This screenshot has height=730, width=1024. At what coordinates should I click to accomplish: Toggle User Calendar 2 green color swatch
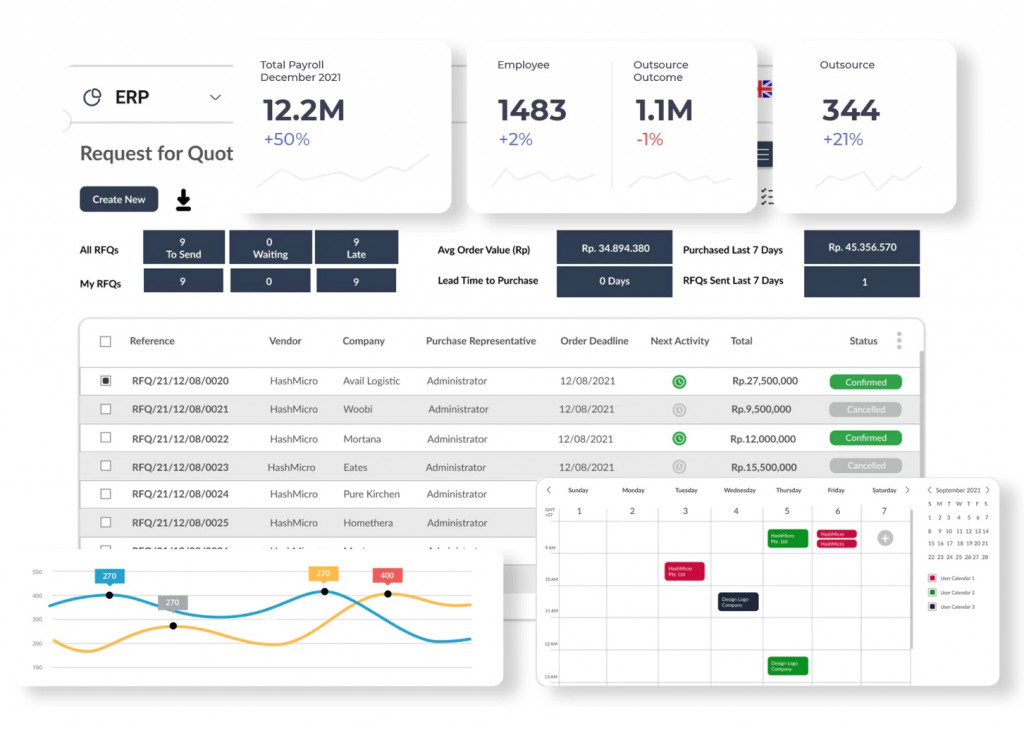tap(933, 593)
